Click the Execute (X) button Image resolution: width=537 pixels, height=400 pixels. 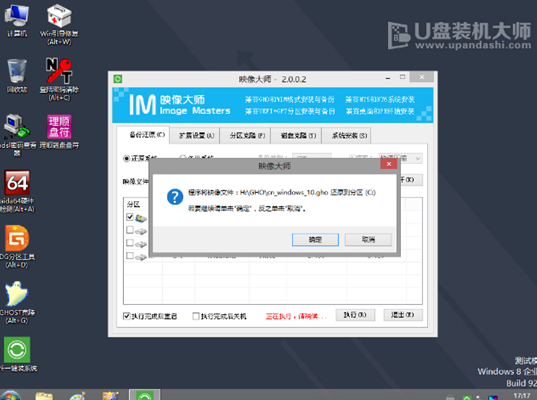point(355,315)
